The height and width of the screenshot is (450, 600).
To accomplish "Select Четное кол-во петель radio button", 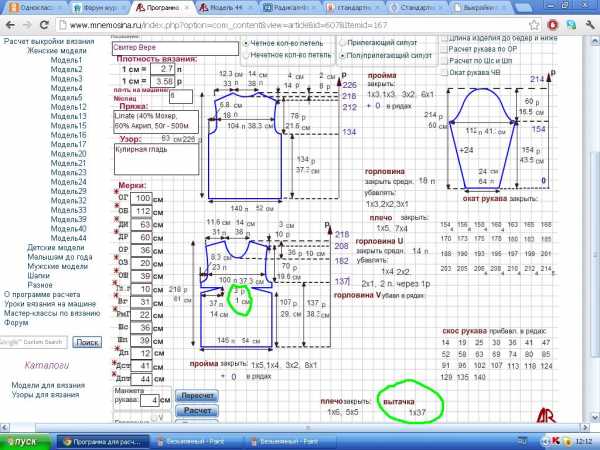I will click(x=247, y=44).
